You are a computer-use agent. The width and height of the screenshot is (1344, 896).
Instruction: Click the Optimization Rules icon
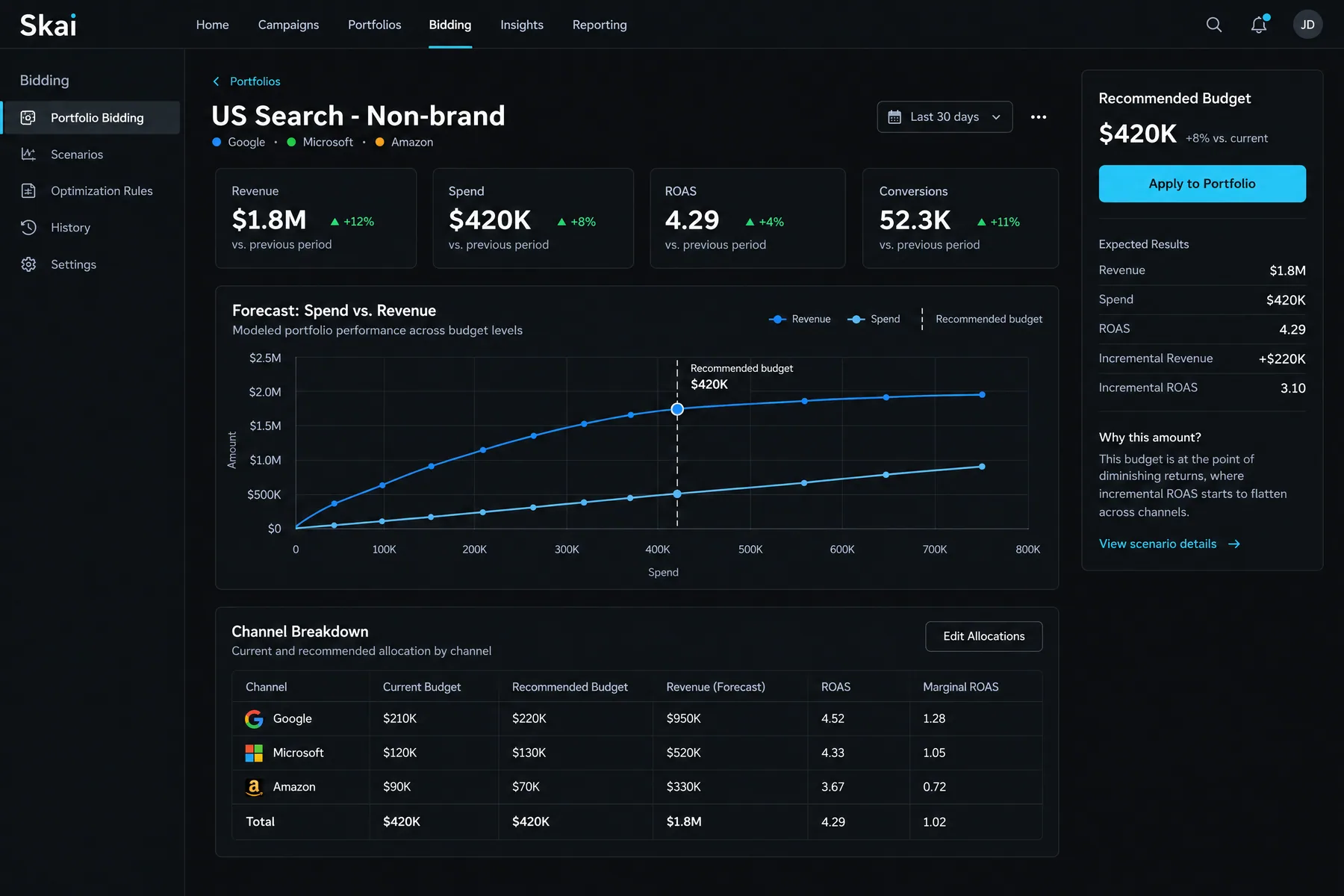(28, 190)
